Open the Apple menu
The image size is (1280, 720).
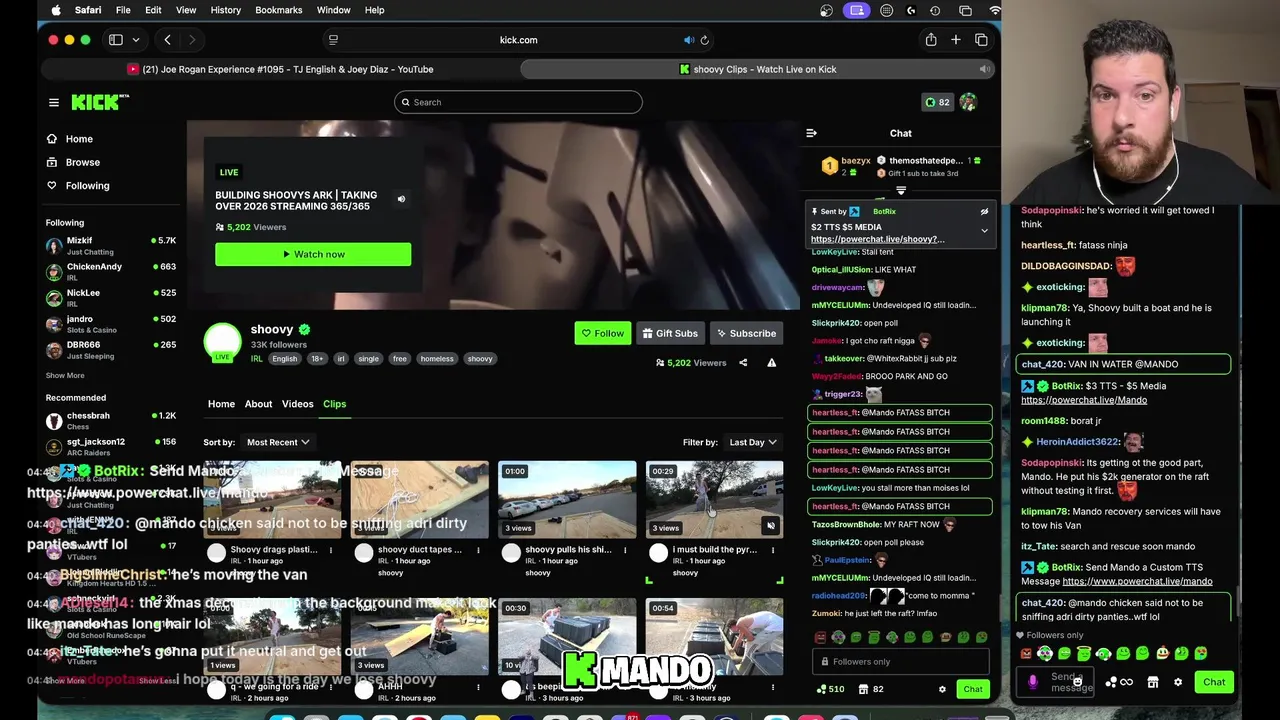56,10
